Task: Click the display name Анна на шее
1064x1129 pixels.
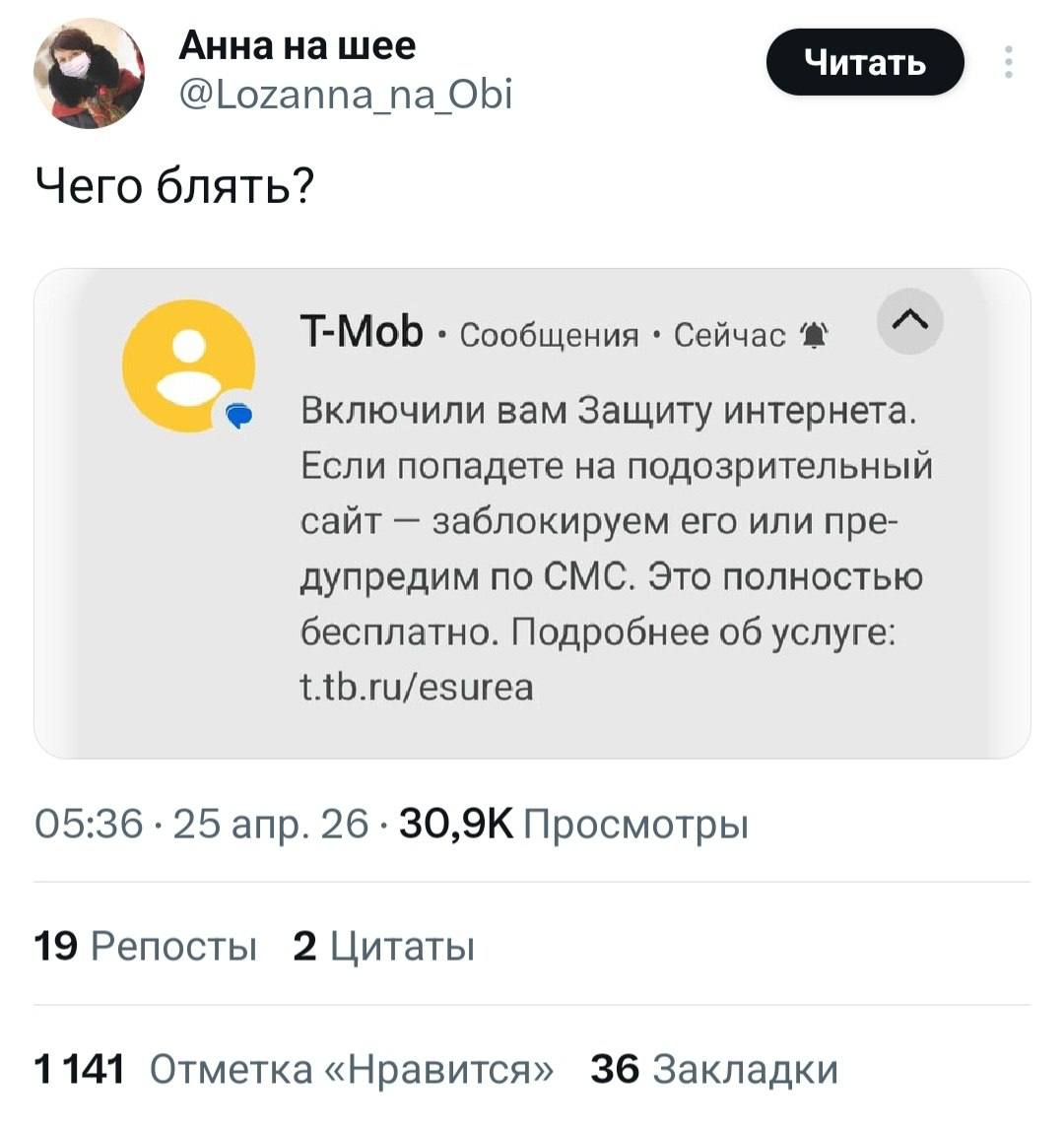Action: tap(298, 44)
